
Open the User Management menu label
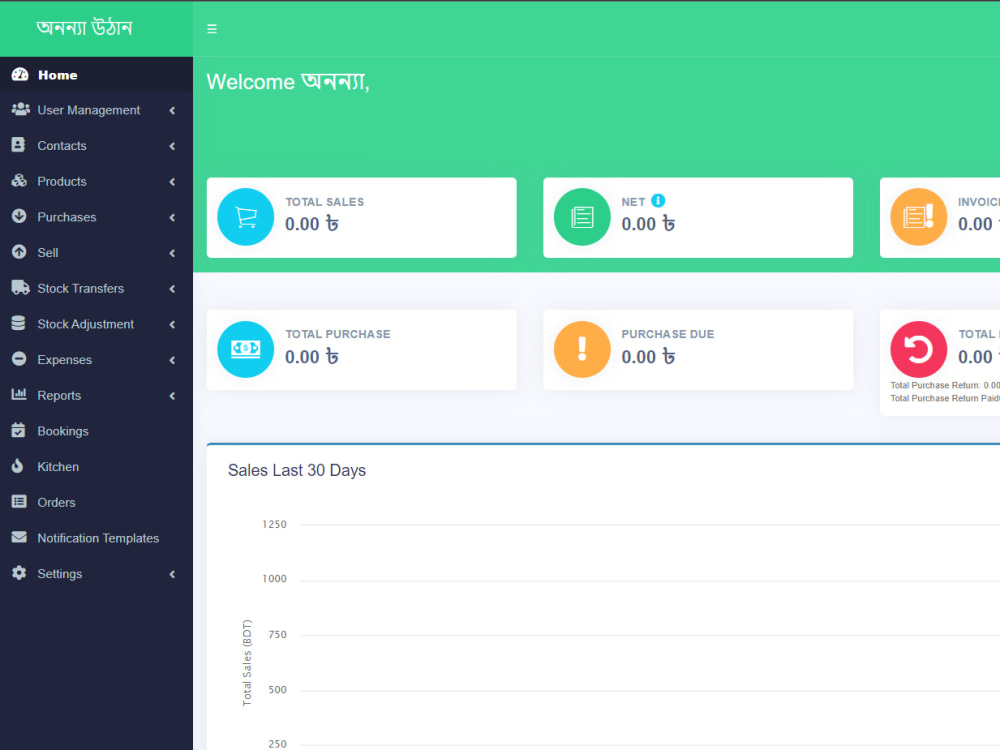[89, 110]
